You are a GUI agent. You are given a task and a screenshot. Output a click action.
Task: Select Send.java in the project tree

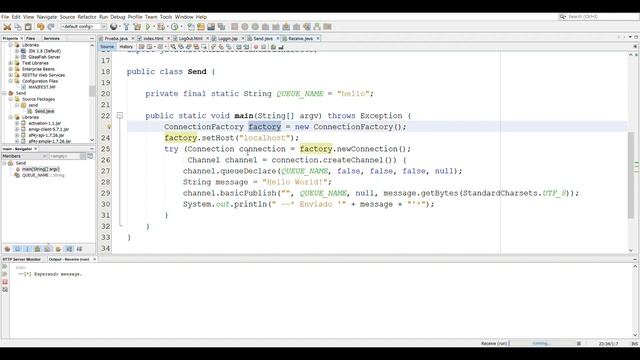pos(44,111)
